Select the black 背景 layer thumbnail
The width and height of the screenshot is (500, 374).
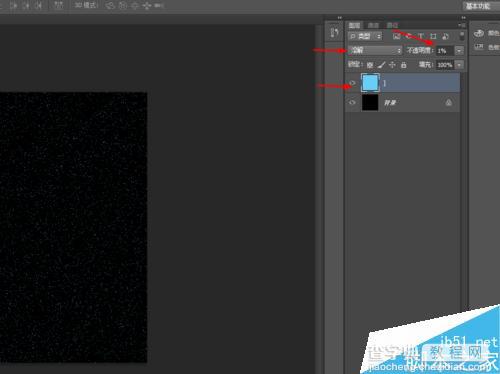(370, 102)
